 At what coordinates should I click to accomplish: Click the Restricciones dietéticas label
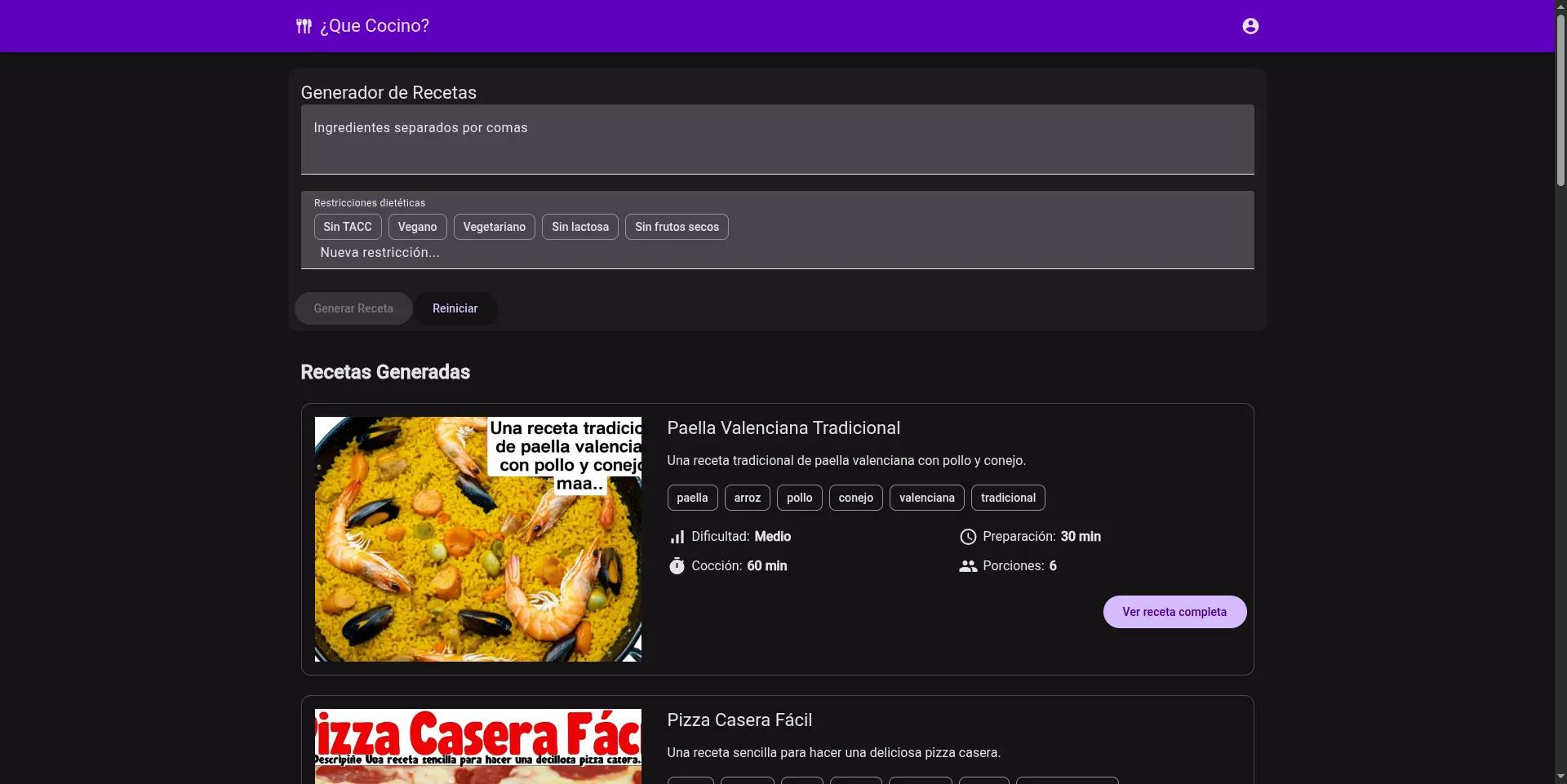click(370, 203)
